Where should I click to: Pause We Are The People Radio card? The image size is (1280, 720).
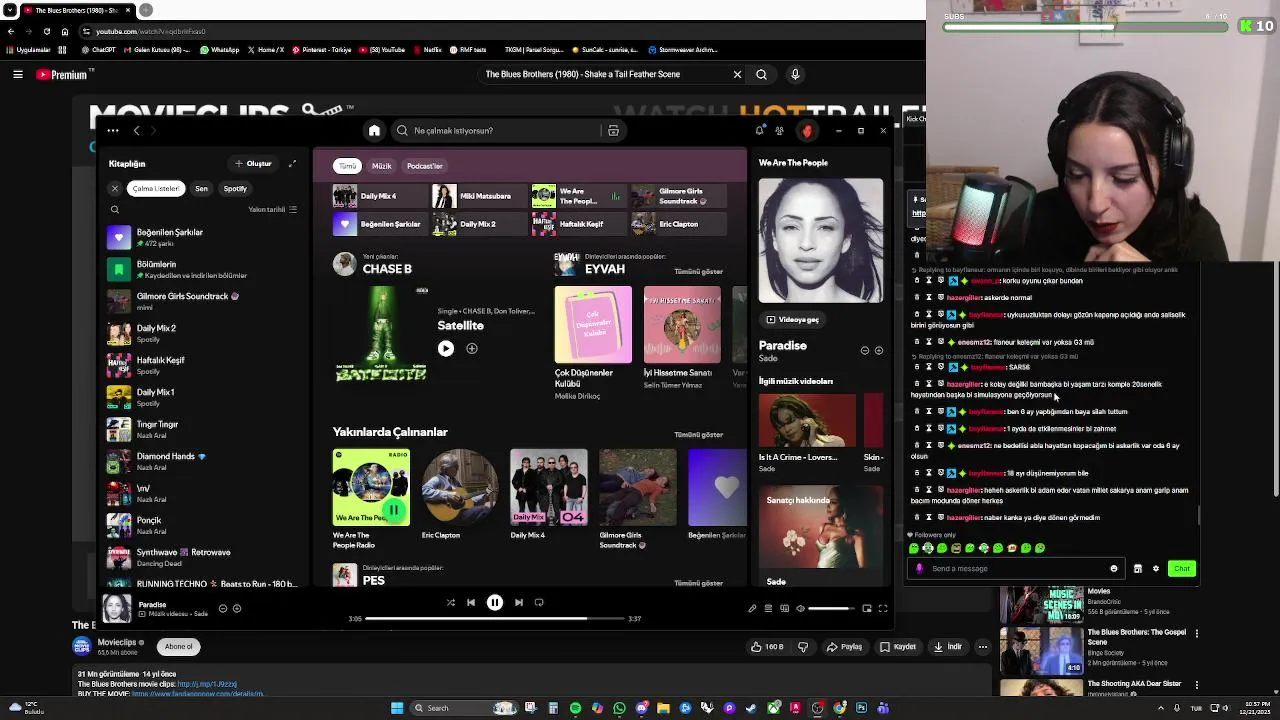[x=393, y=511]
